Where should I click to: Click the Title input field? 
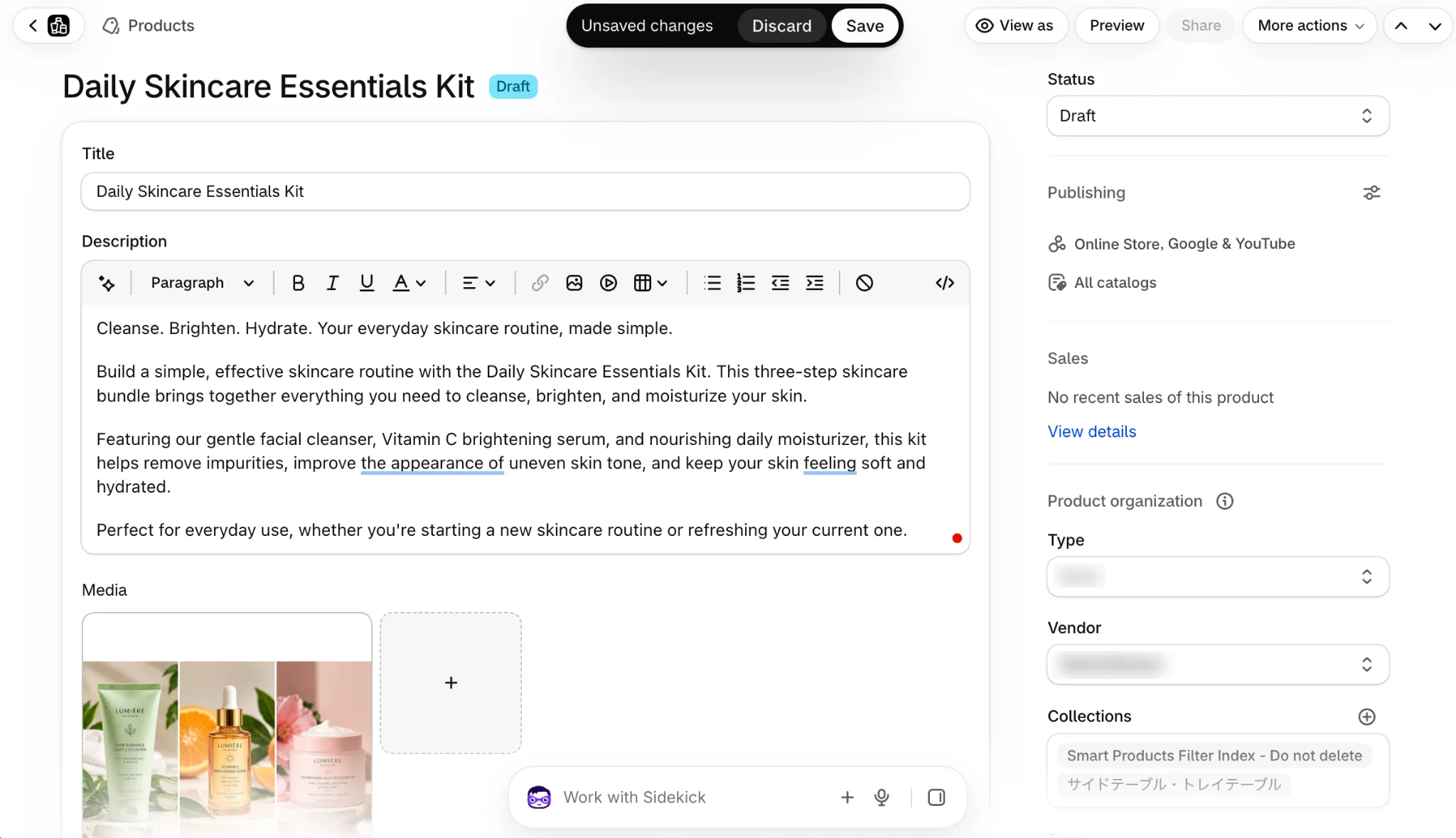pos(525,191)
